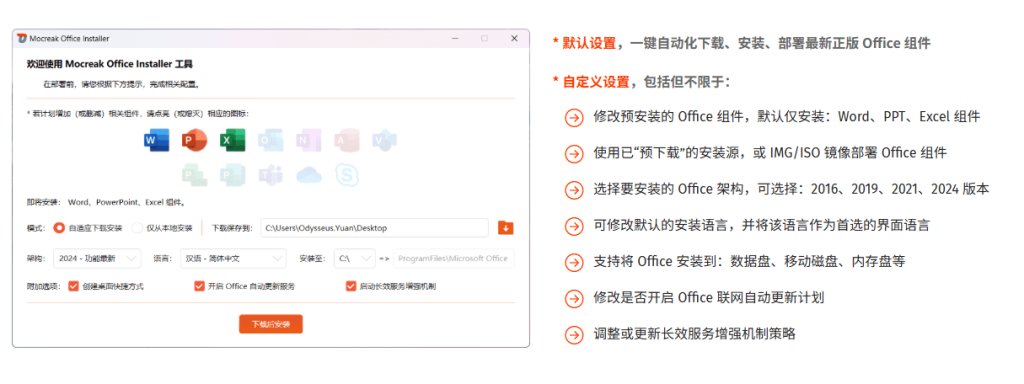1024x384 pixels.
Task: Toggle the Word component icon
Action: coord(156,140)
